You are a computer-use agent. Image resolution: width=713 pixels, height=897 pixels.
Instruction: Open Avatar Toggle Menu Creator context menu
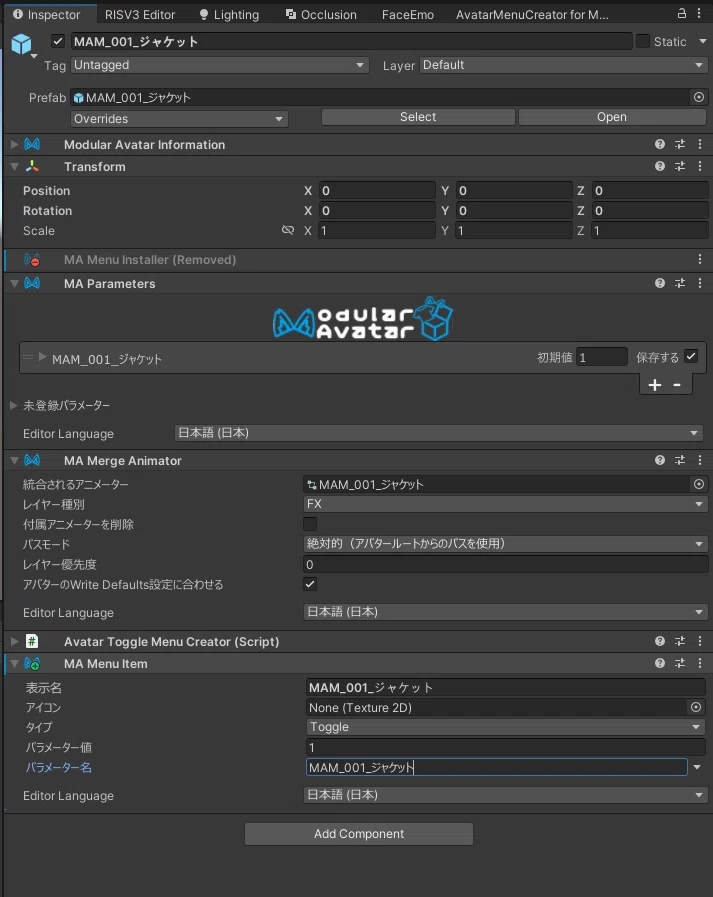coord(700,641)
